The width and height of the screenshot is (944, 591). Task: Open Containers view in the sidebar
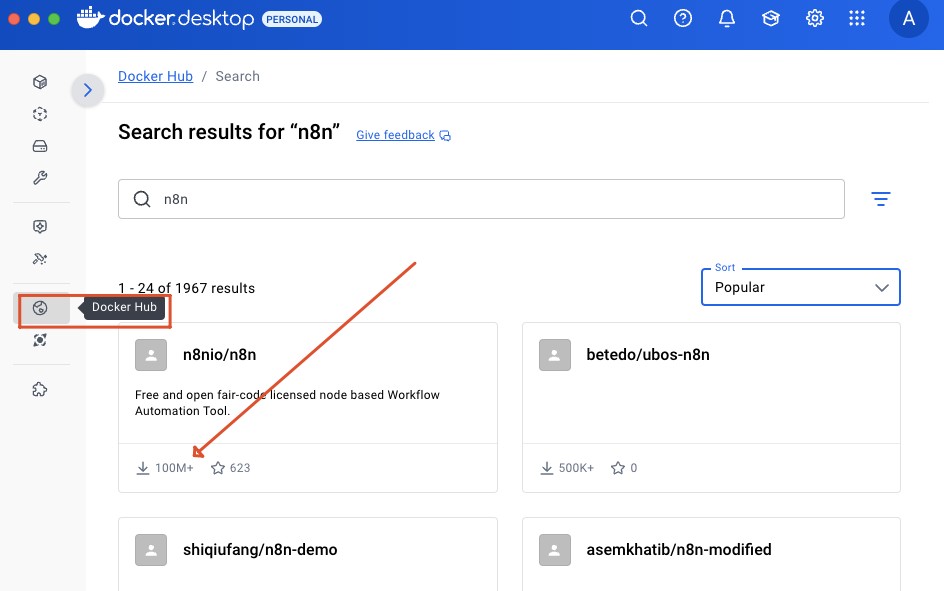click(40, 82)
